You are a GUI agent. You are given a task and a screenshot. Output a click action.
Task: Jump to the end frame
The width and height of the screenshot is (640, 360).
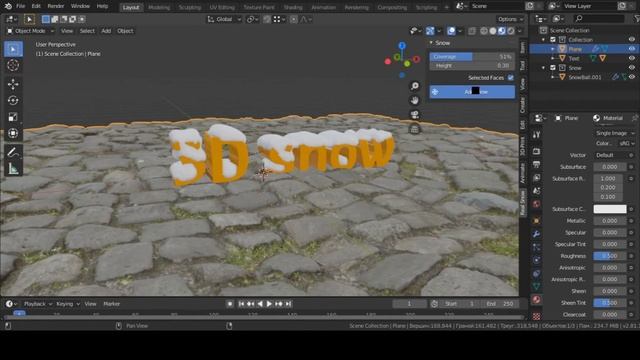288,304
